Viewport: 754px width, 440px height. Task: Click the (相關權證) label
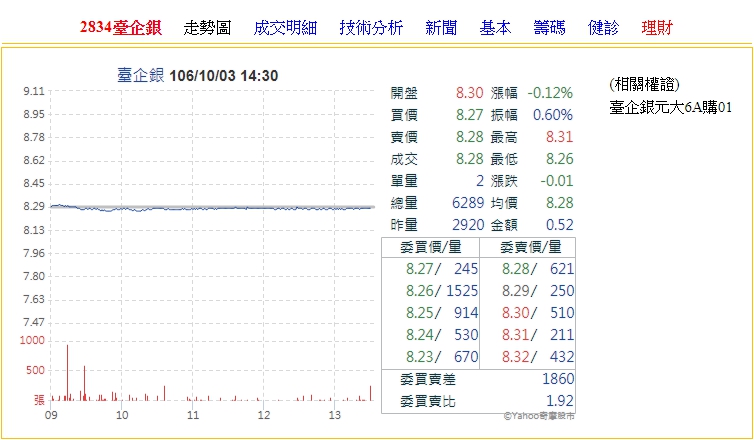[644, 85]
